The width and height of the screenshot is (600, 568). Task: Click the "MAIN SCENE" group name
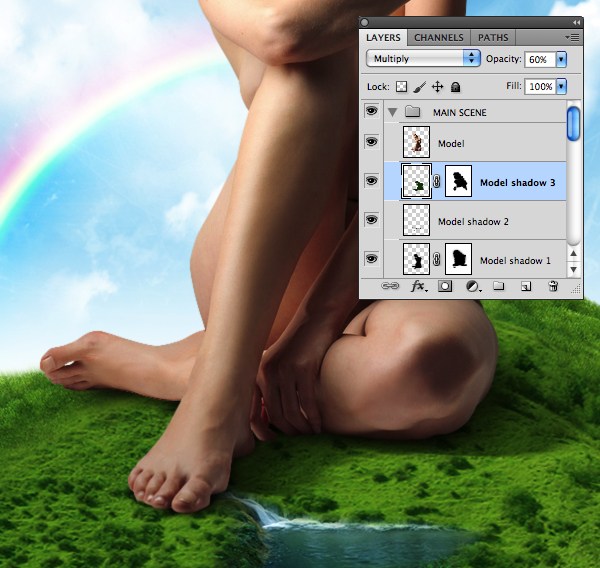point(460,113)
